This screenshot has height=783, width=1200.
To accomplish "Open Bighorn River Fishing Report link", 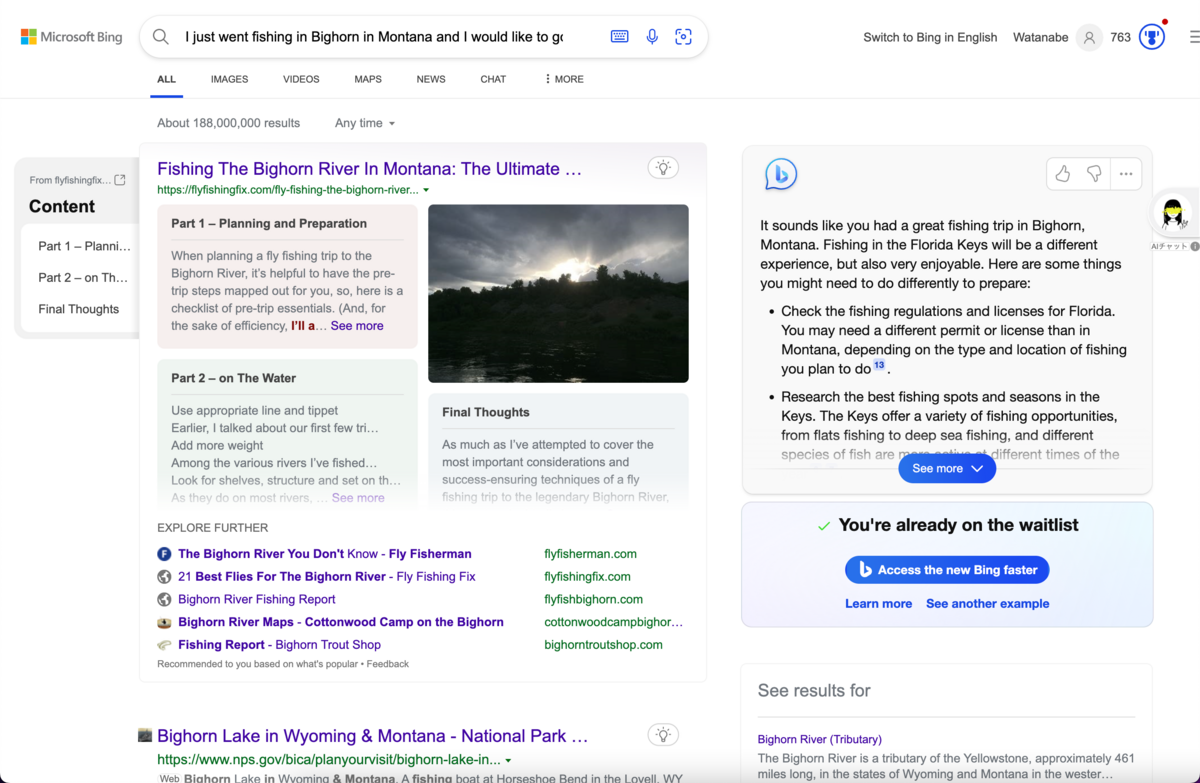I will point(257,600).
